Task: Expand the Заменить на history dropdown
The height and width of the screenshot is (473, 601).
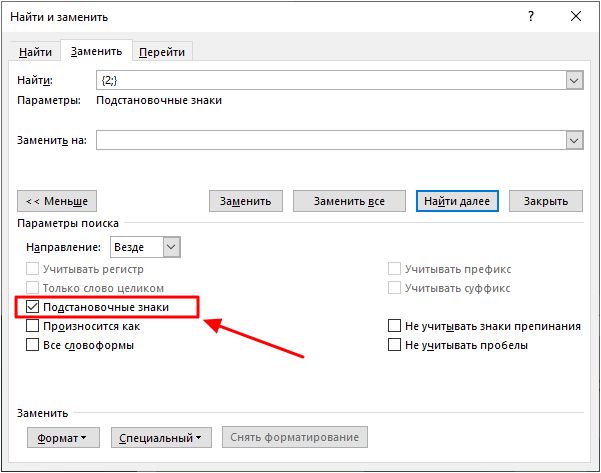Action: pos(574,140)
